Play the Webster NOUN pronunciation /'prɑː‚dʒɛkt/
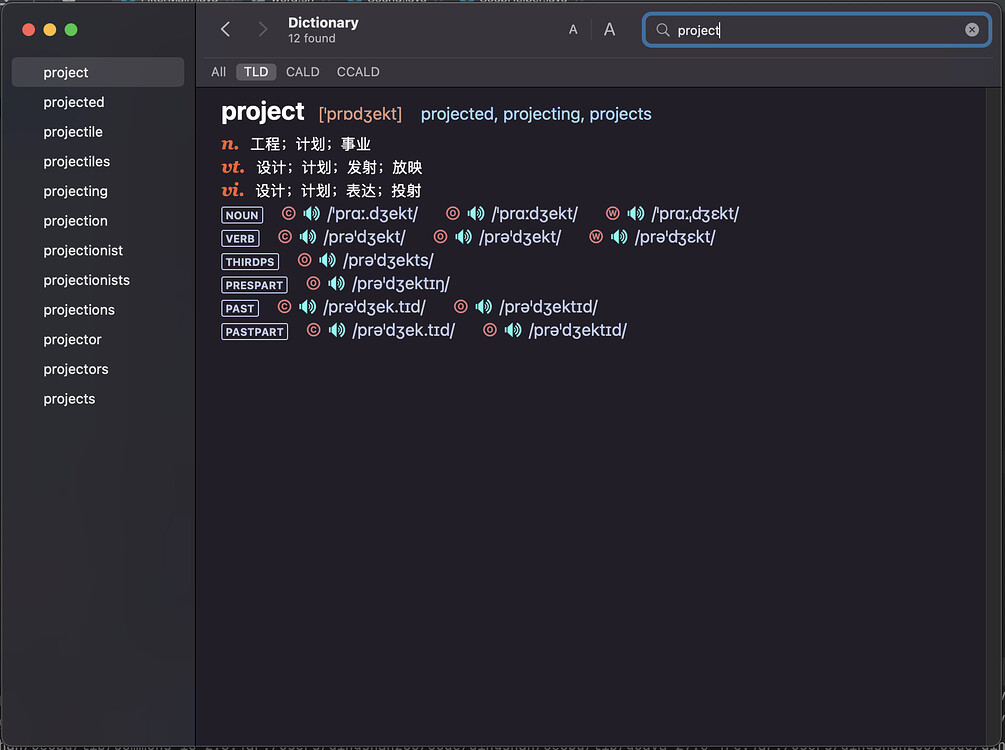 click(x=636, y=213)
